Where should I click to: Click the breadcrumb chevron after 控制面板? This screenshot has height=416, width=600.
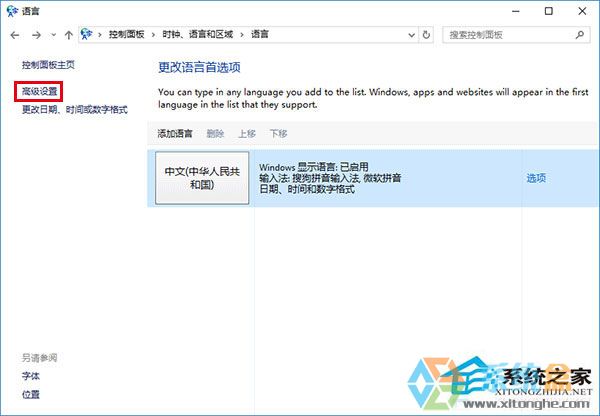(153, 35)
